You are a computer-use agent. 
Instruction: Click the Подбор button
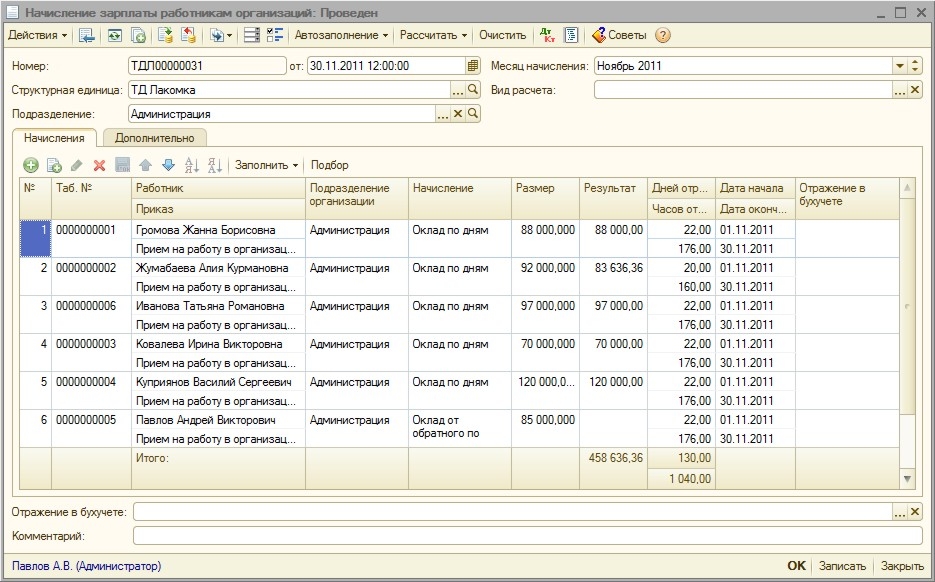click(330, 165)
